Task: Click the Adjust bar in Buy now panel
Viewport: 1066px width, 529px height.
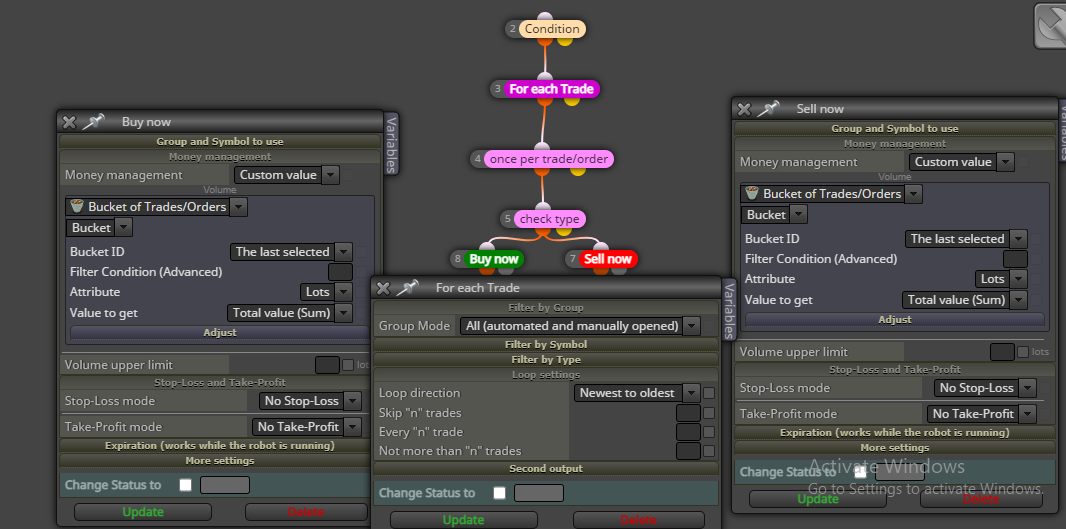Action: pyautogui.click(x=220, y=333)
